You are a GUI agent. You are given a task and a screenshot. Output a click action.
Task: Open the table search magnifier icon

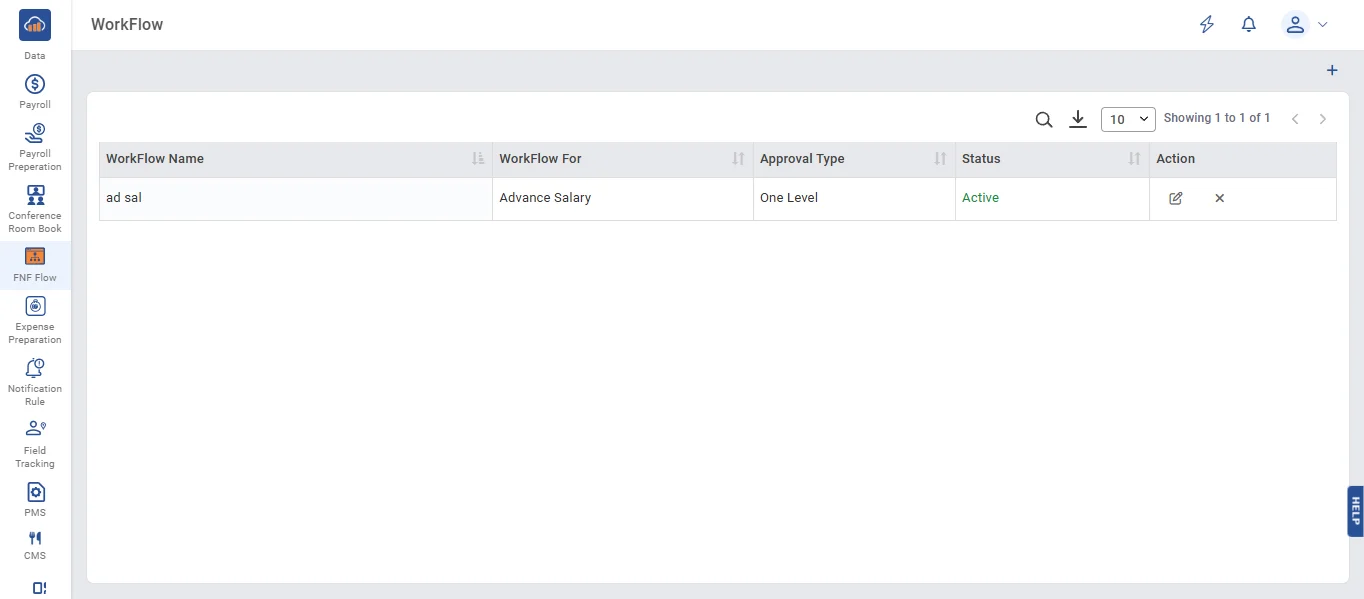tap(1043, 120)
